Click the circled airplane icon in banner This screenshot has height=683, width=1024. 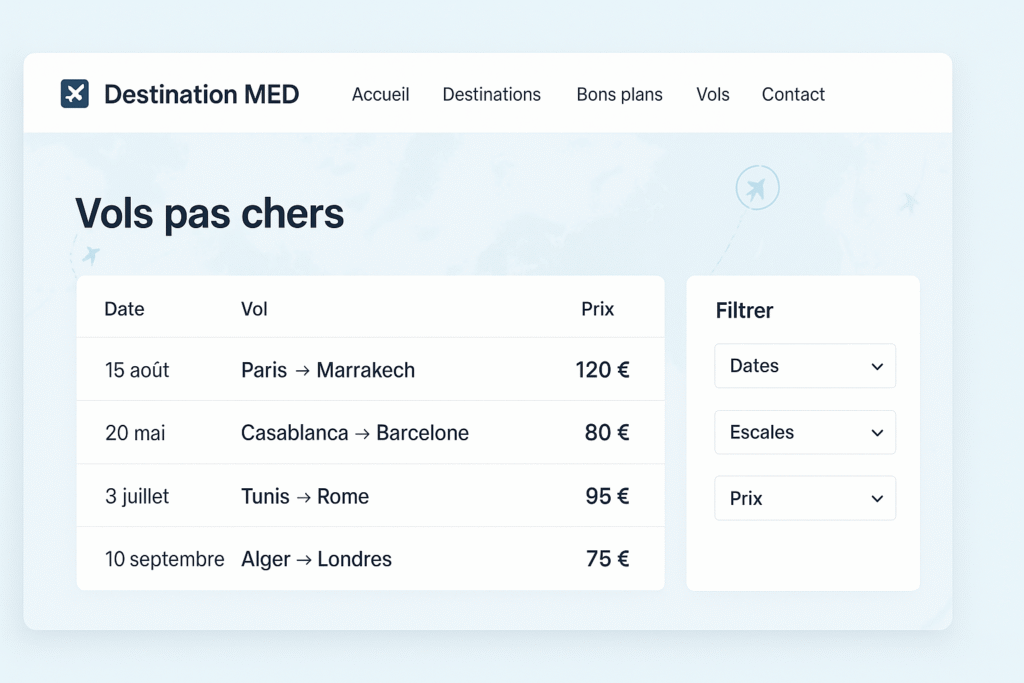coord(757,188)
